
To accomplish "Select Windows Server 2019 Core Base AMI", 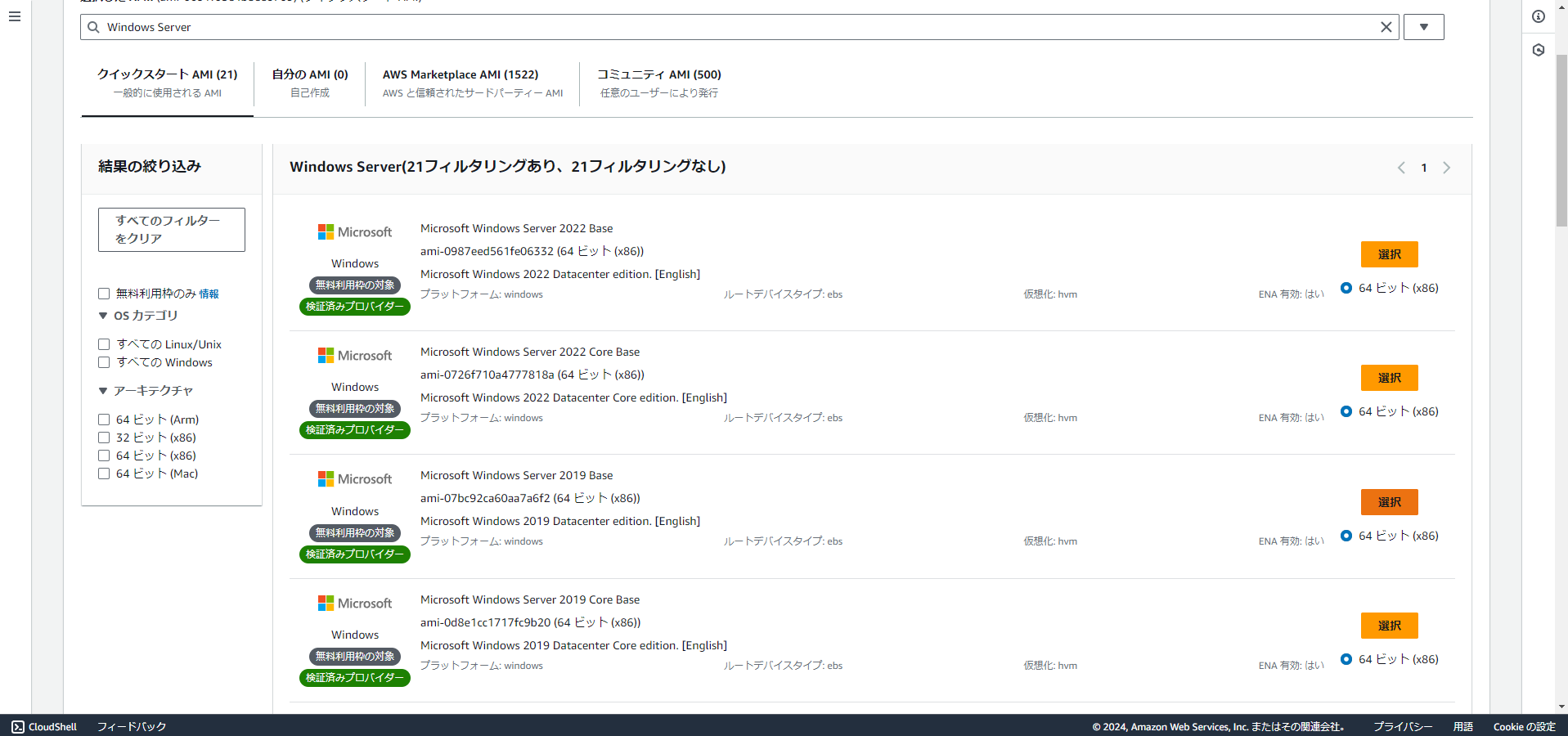I will click(x=1389, y=626).
